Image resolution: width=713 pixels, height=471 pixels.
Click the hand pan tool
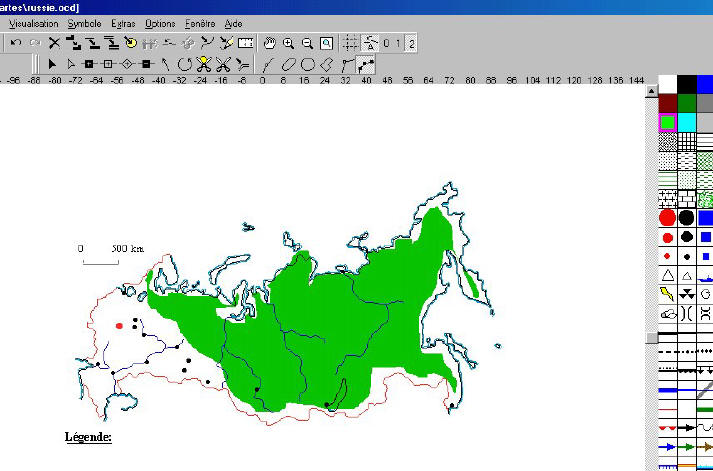click(x=269, y=43)
